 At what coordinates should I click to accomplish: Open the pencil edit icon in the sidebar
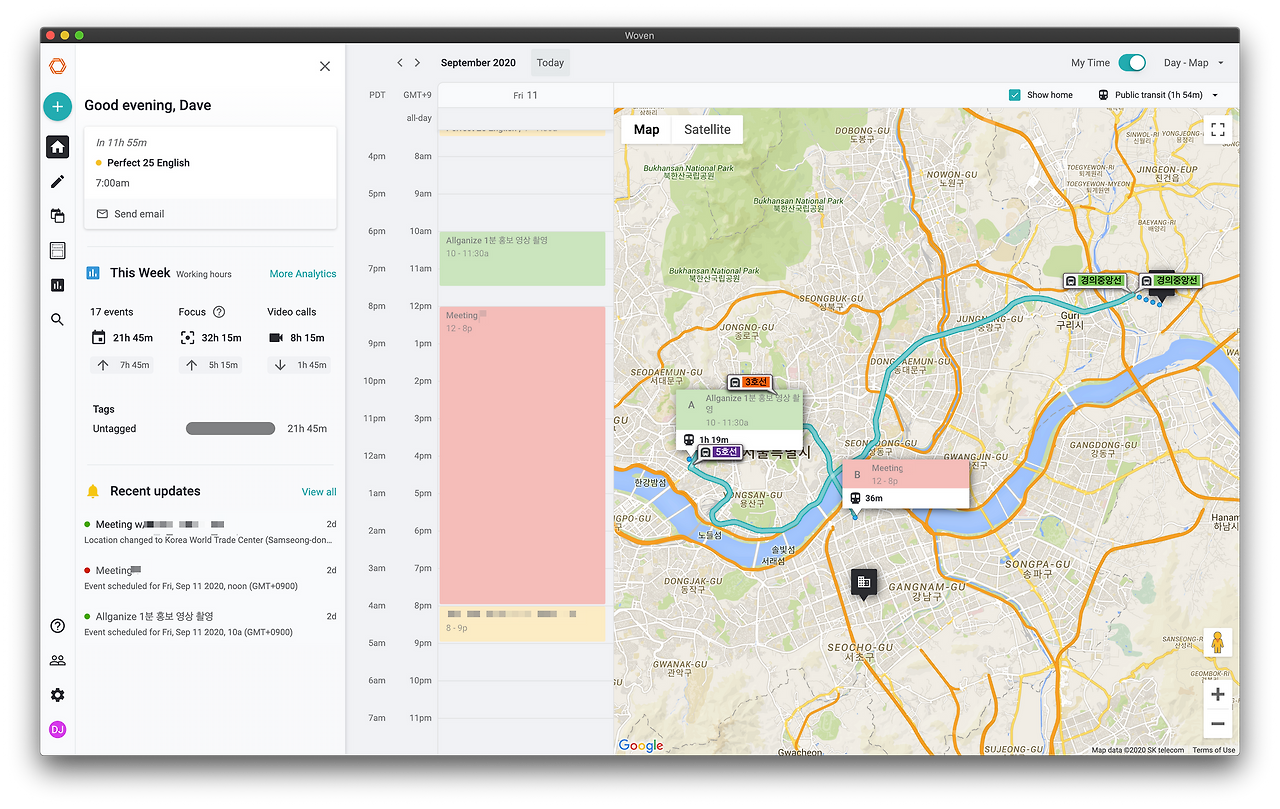pyautogui.click(x=57, y=181)
